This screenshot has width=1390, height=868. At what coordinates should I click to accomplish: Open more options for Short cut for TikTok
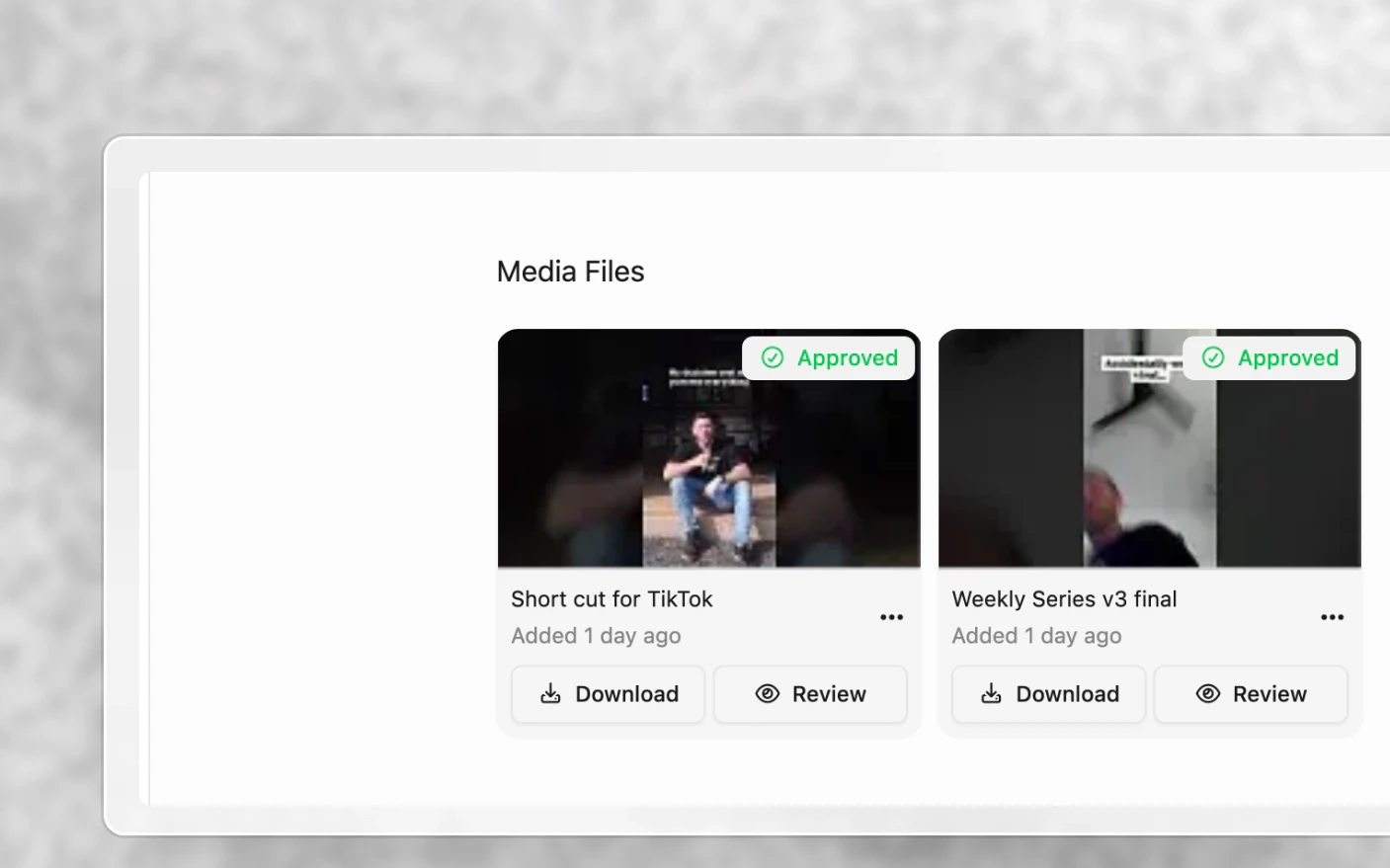pos(891,617)
